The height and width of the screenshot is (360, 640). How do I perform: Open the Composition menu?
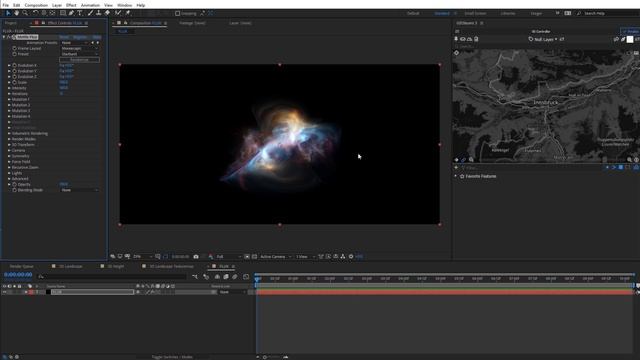[x=36, y=5]
